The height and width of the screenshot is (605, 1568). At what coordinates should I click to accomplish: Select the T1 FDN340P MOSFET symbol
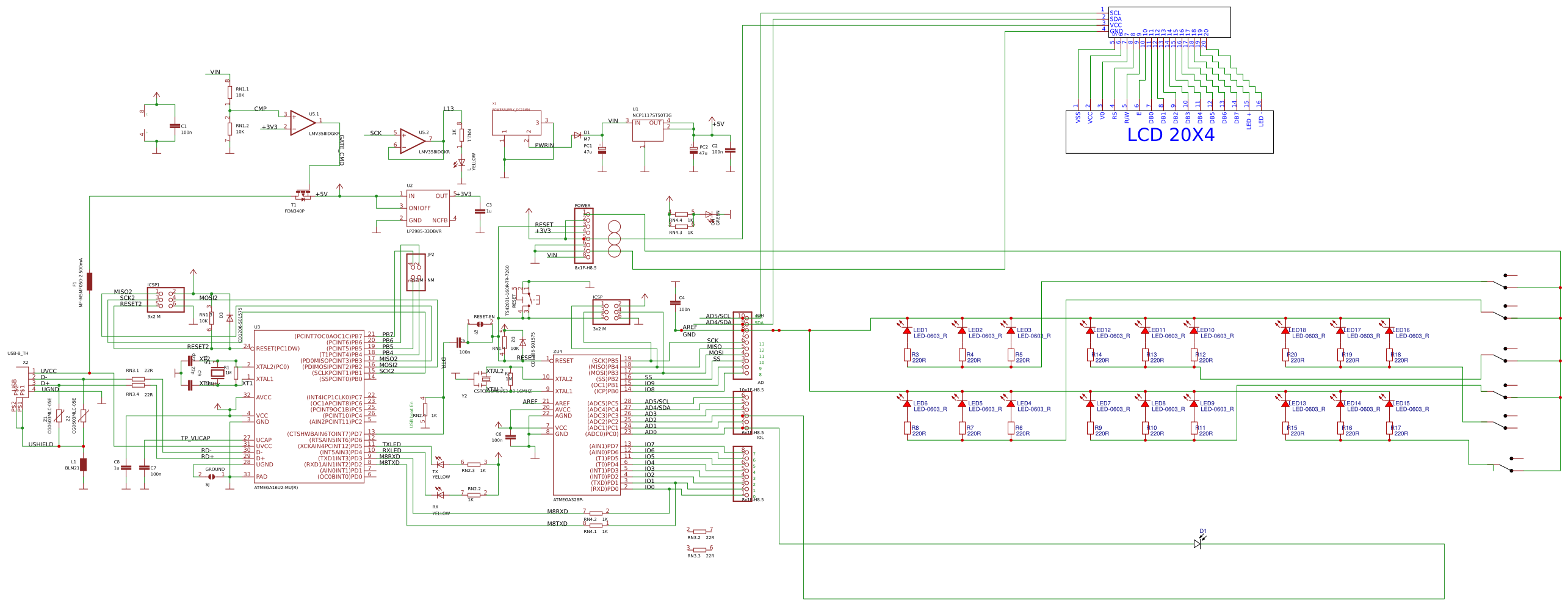point(302,195)
